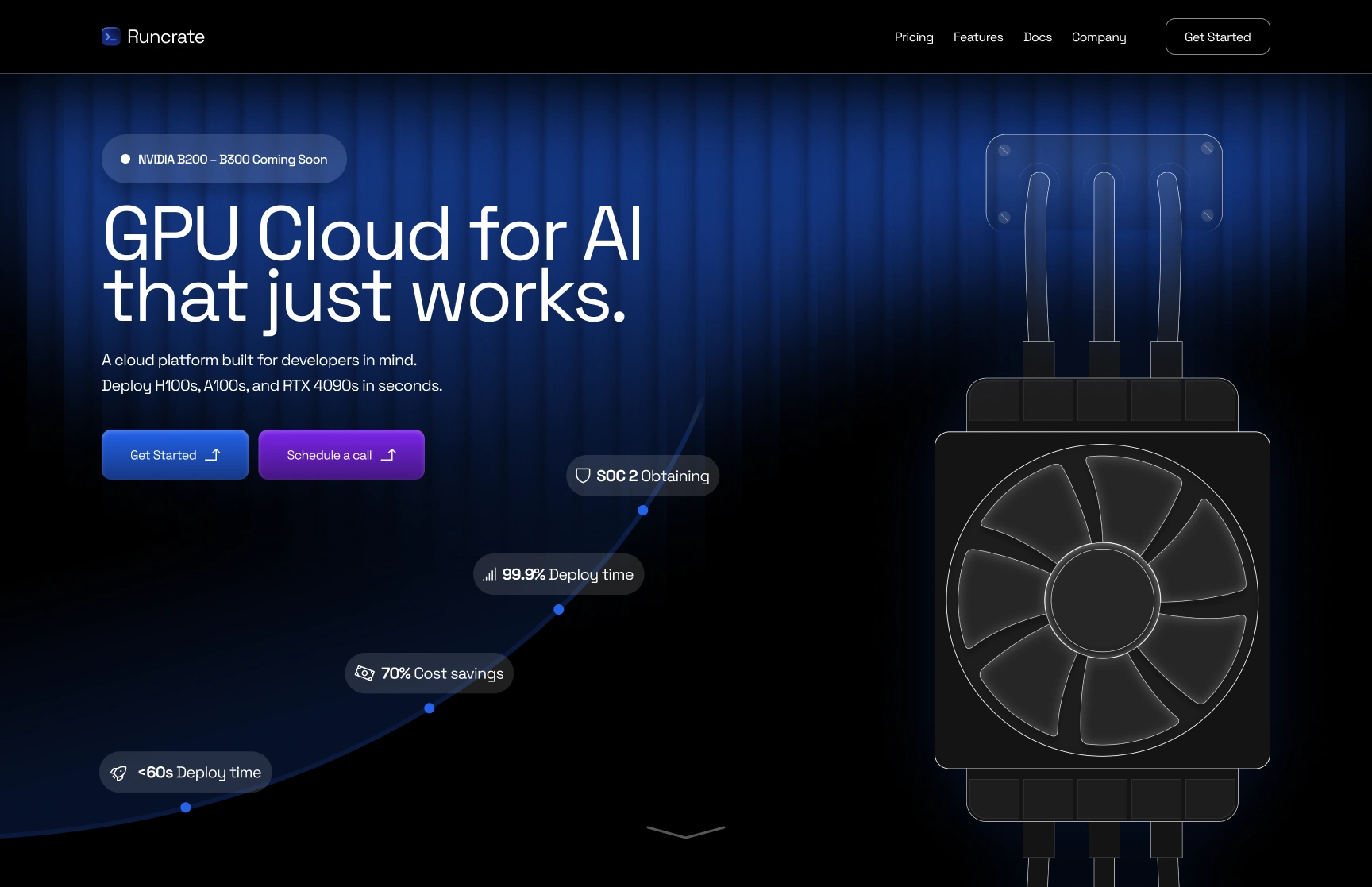Image resolution: width=1372 pixels, height=887 pixels.
Task: Click the shield icon beside SOC 2 Obtaining
Action: [x=583, y=476]
